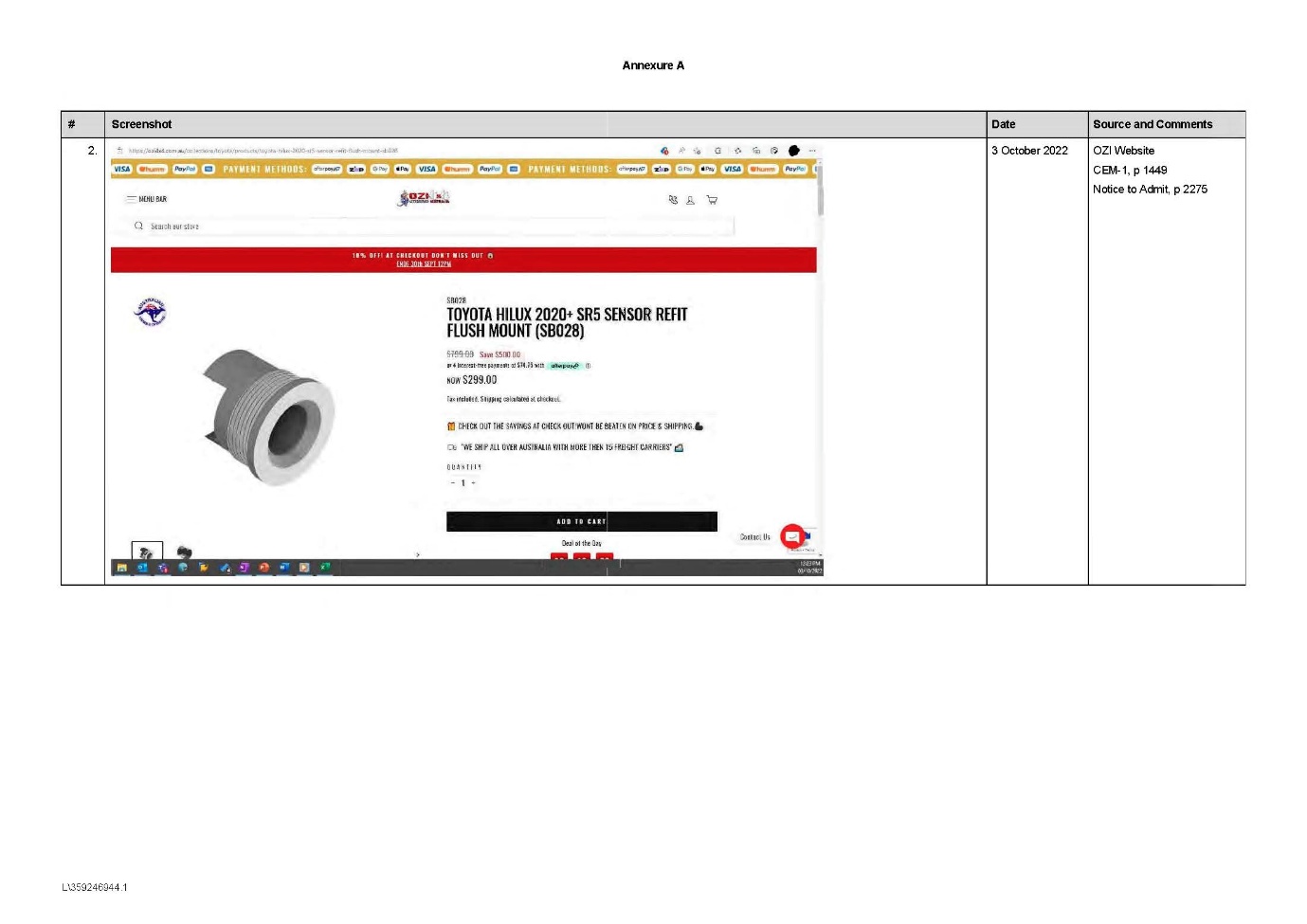
Task: Click the 'Tax included. Shipping calculated at checkout.' text
Action: pos(503,399)
